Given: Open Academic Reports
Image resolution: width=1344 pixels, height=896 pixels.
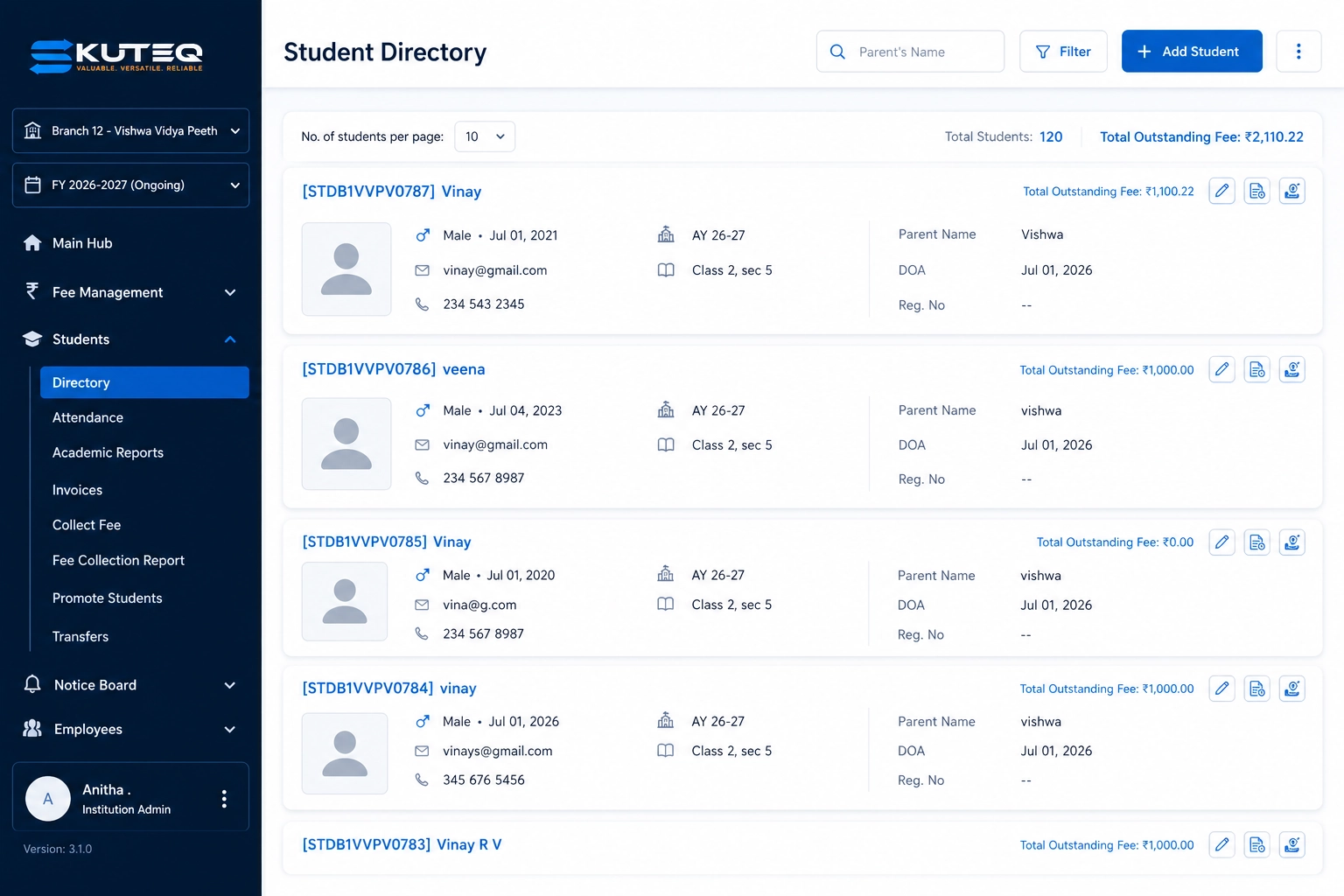Looking at the screenshot, I should pos(108,452).
